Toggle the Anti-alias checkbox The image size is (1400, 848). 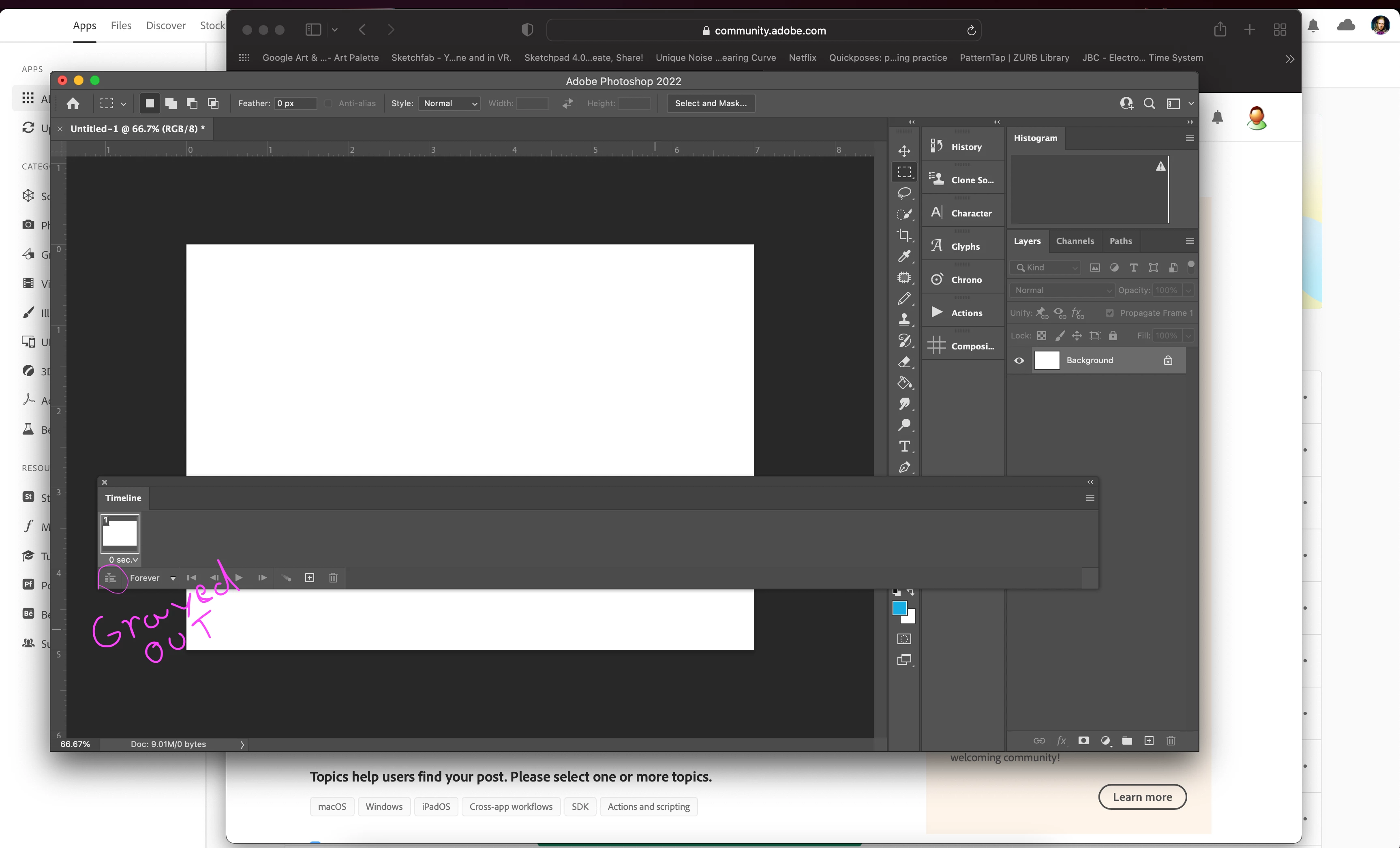328,103
